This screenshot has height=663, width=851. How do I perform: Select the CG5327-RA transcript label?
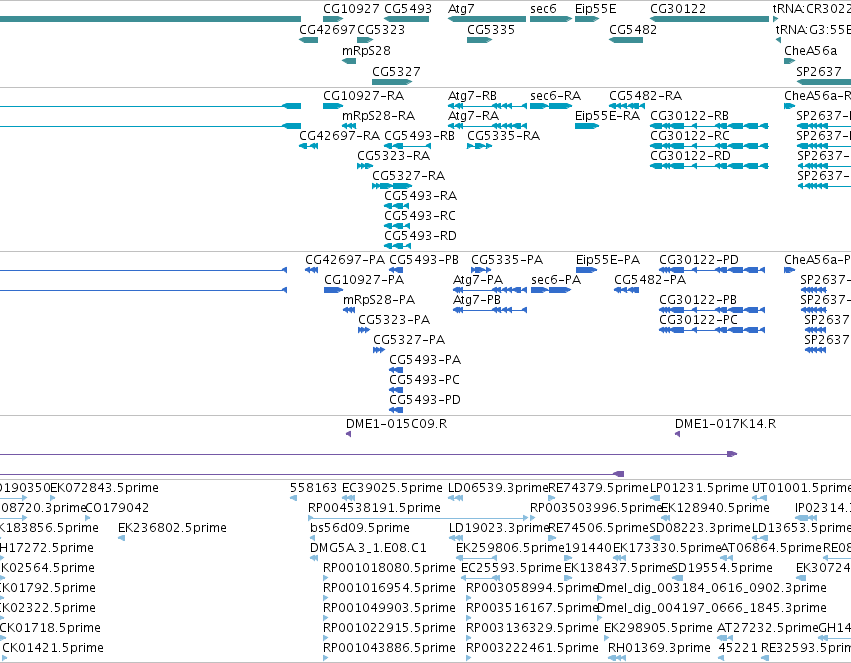[x=409, y=176]
